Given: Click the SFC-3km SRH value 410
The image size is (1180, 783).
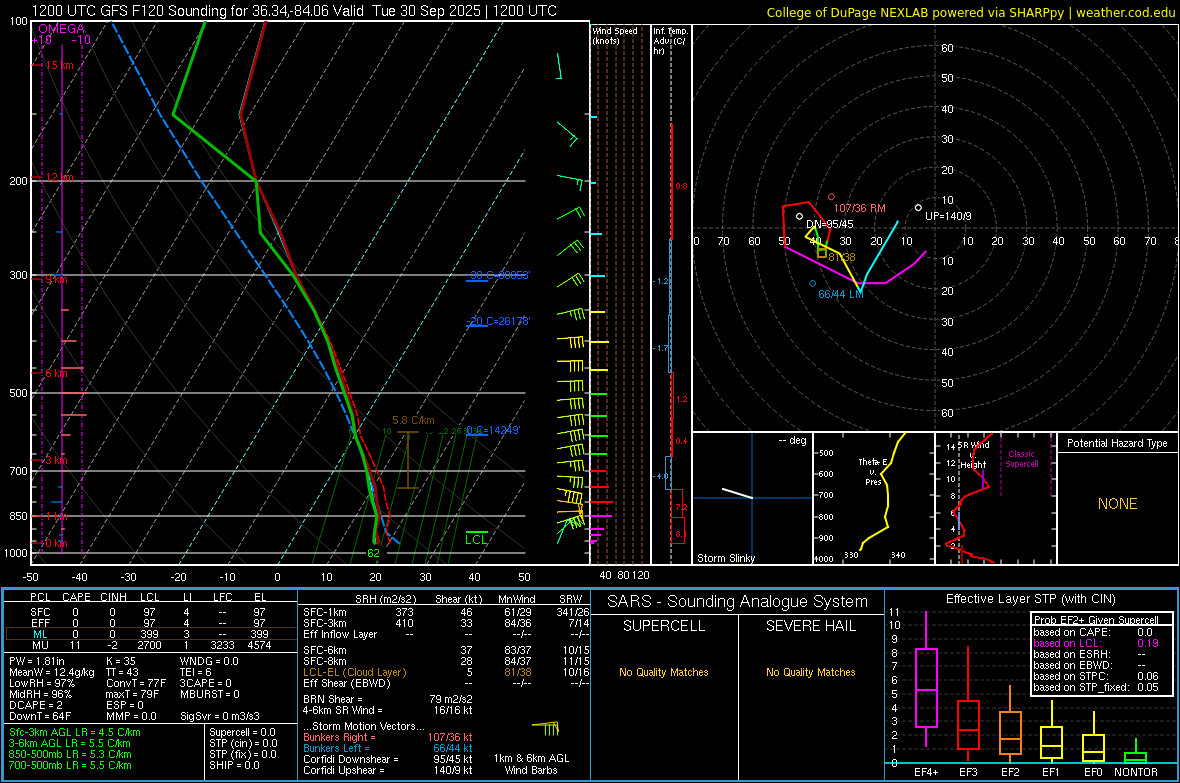Looking at the screenshot, I should click(404, 623).
